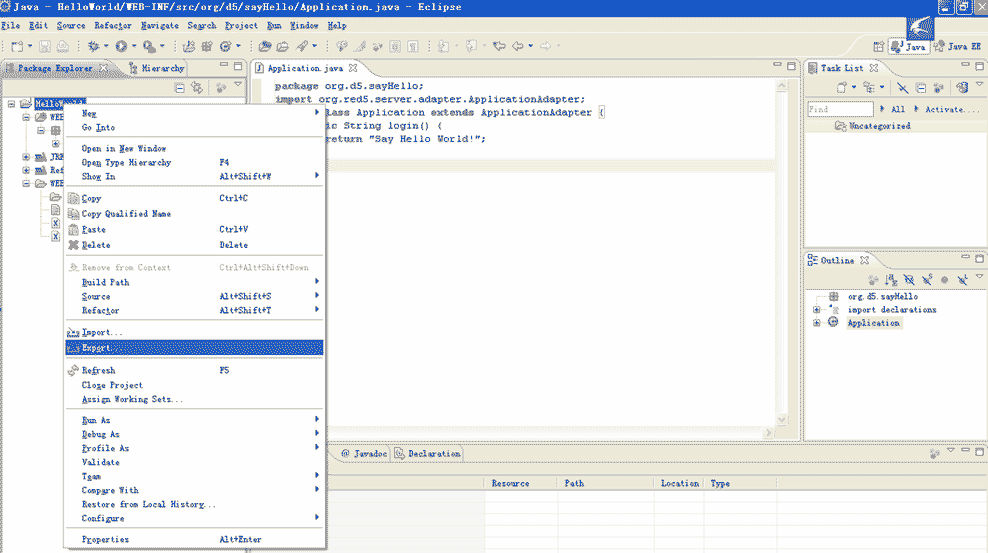The image size is (988, 553).
Task: Collapse All in Package Explorer toolbar
Action: tap(180, 88)
